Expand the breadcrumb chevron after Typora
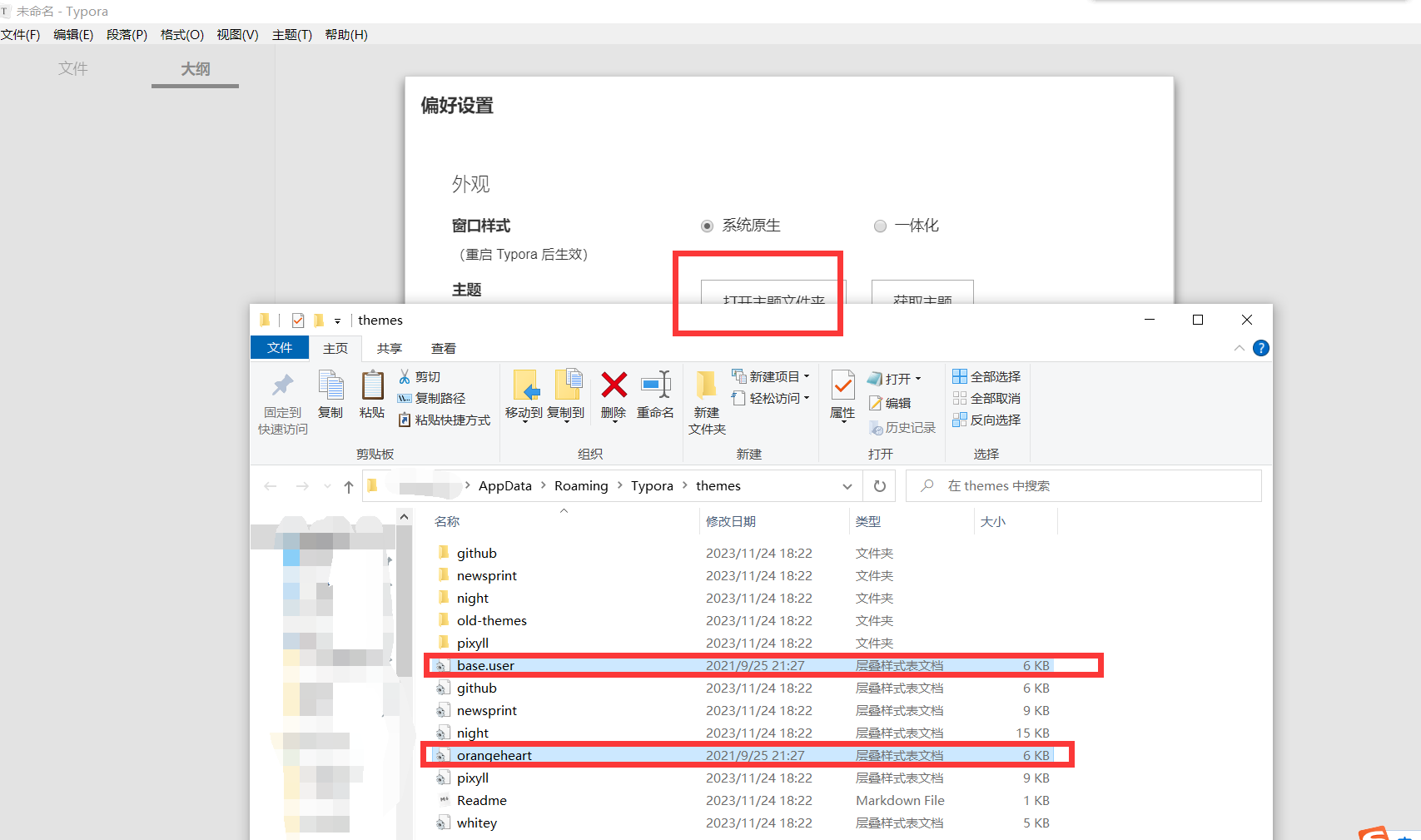 pos(684,485)
